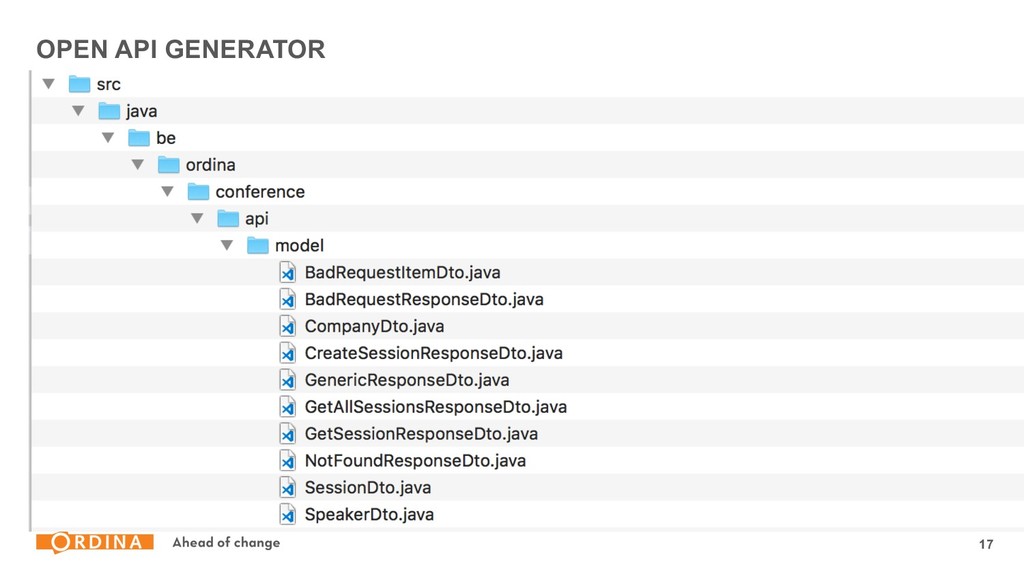Select NotFoundResponseDto.java file
The height and width of the screenshot is (576, 1024).
pos(415,460)
